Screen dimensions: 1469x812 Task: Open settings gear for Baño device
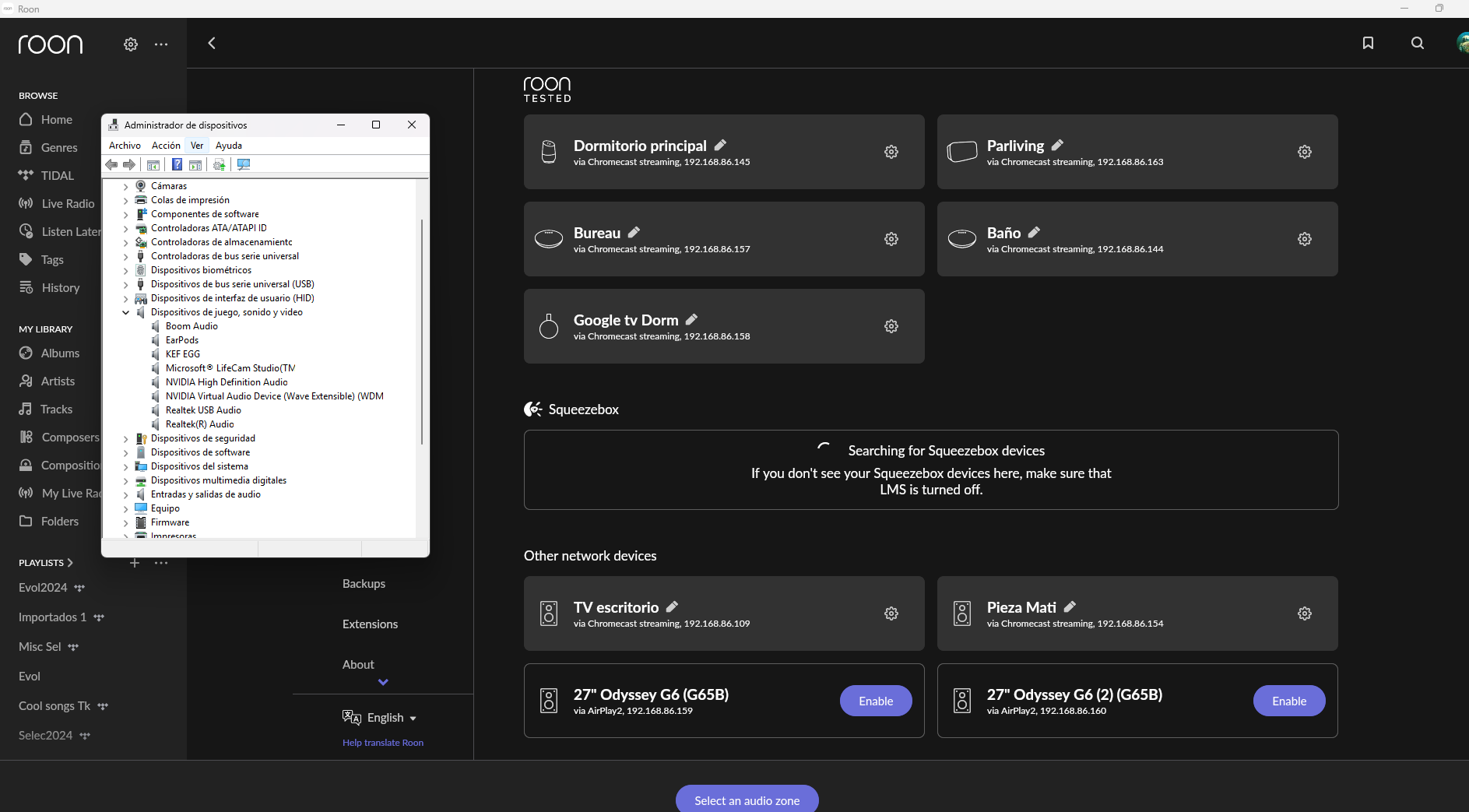[1305, 239]
